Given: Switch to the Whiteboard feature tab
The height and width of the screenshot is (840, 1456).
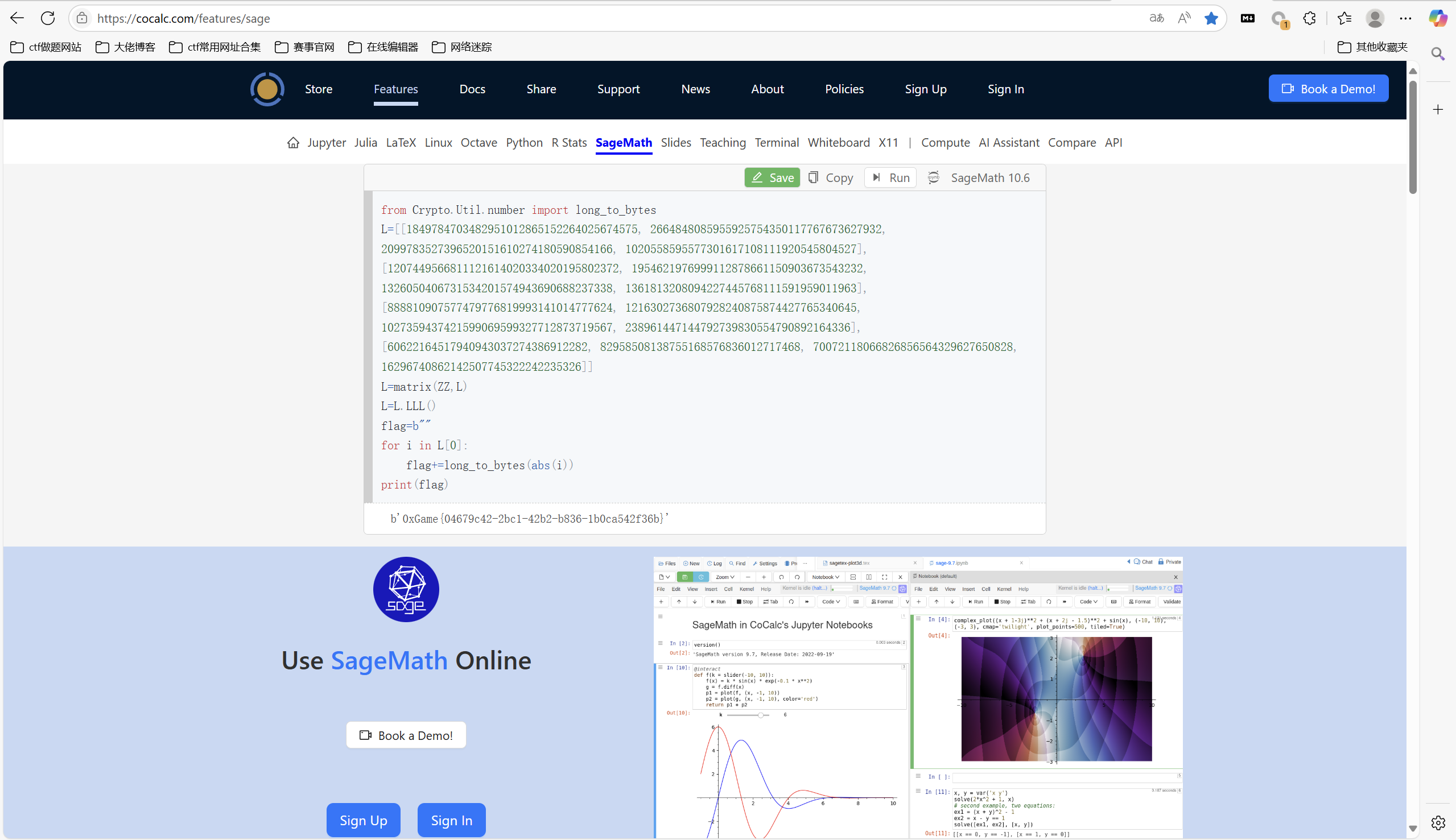Looking at the screenshot, I should (839, 143).
